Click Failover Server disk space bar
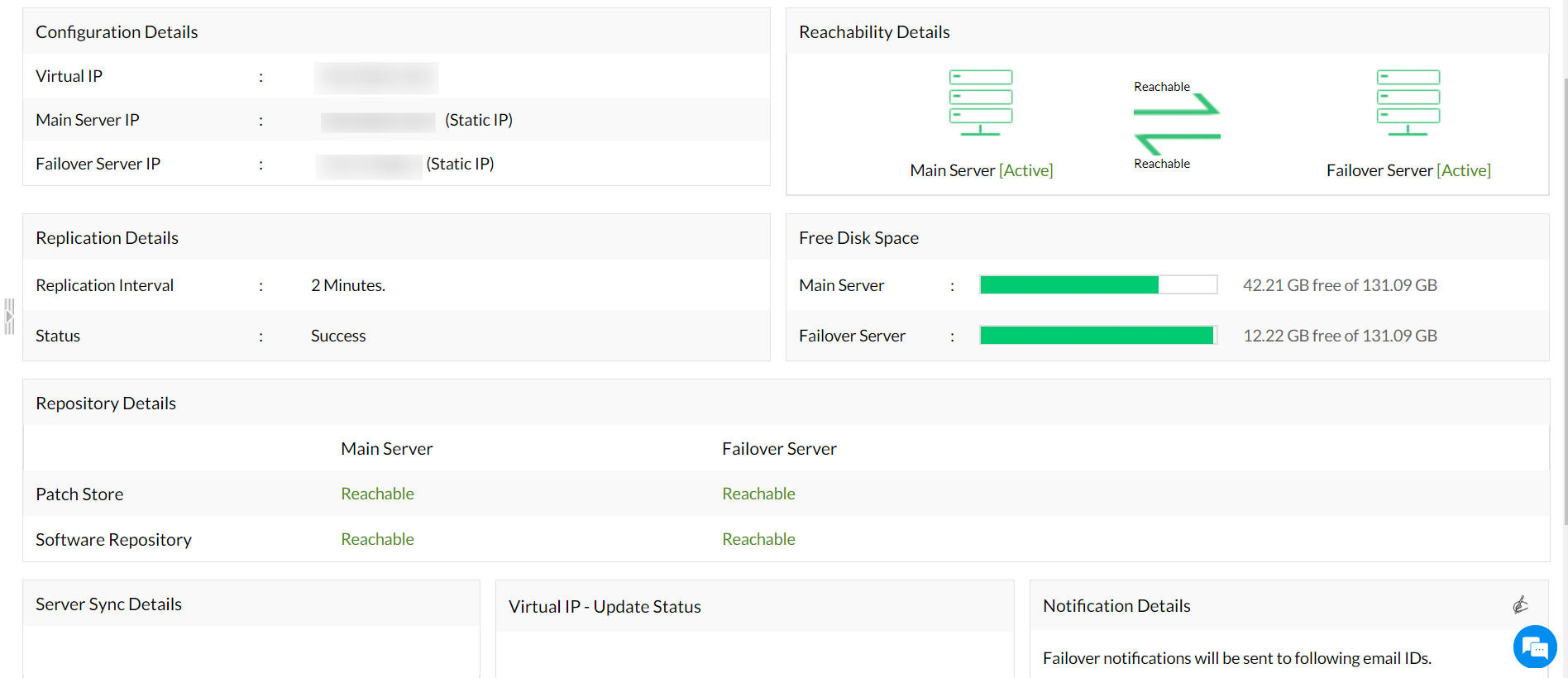Screen dimensions: 1568x678 (1097, 336)
